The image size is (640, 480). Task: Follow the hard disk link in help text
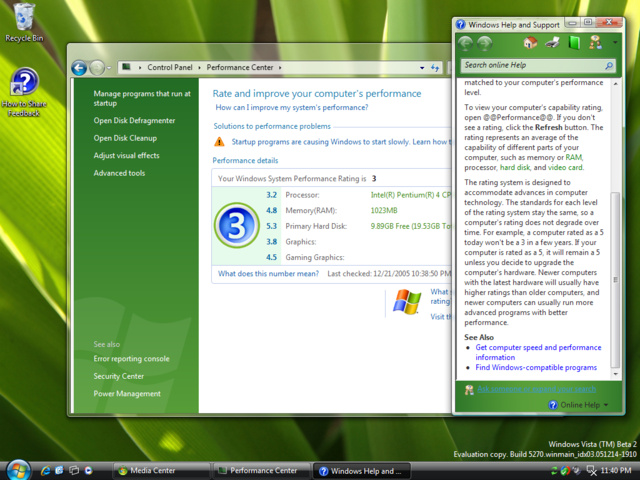515,167
